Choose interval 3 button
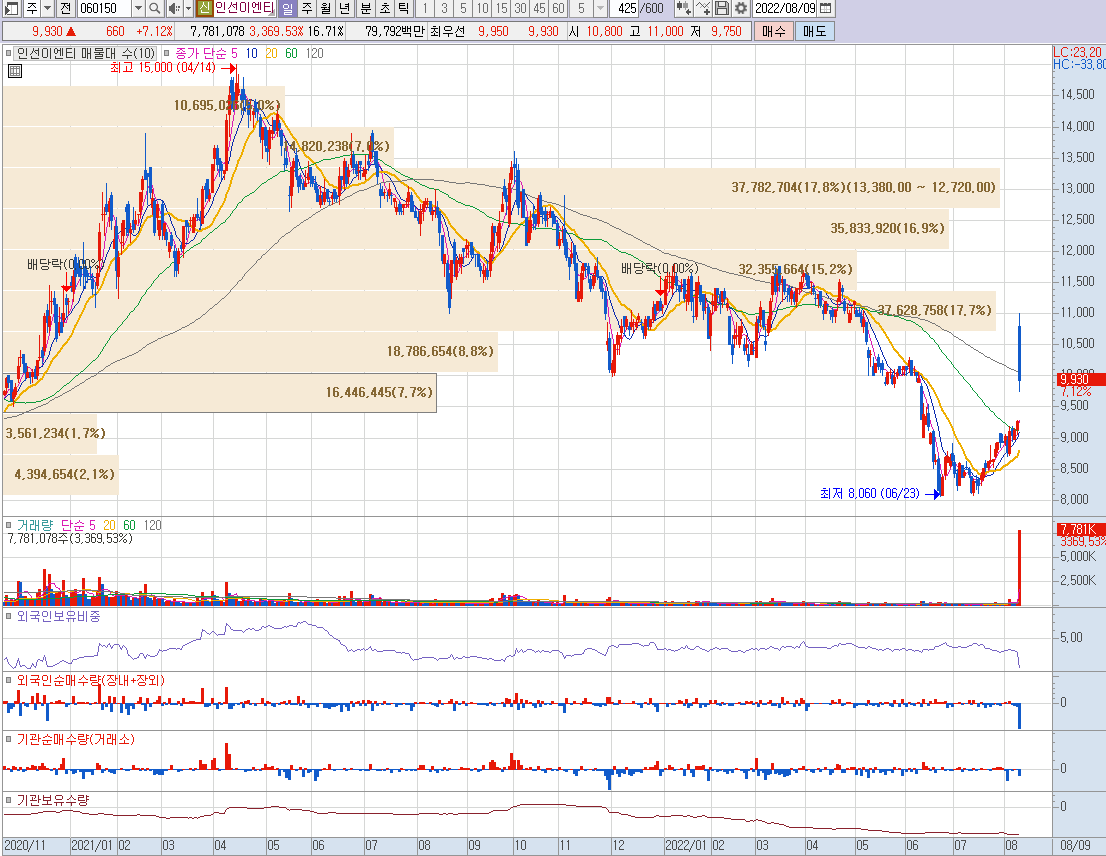Screen dimensions: 1106x856 pyautogui.click(x=444, y=8)
